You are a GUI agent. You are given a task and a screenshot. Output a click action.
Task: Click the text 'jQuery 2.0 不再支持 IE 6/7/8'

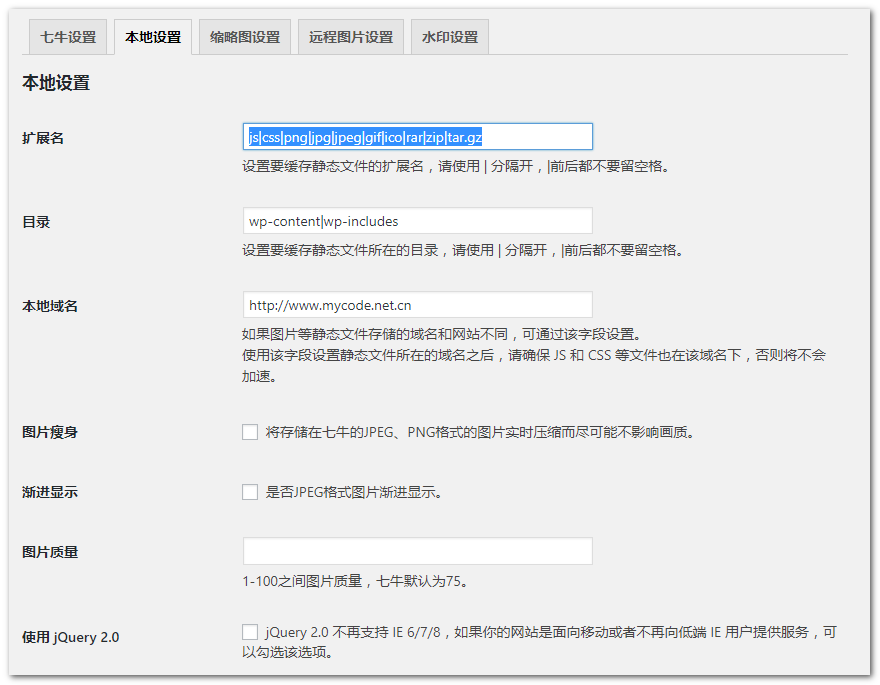tap(353, 633)
